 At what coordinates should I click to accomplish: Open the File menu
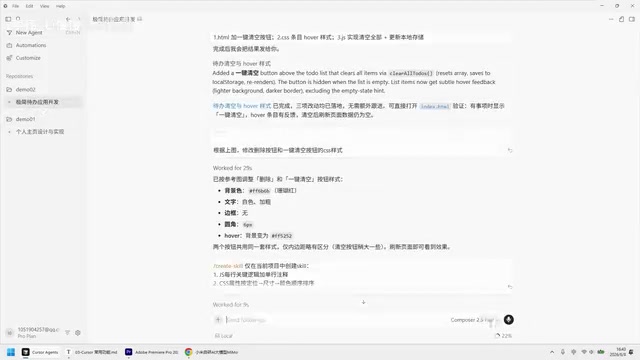coord(16,6)
